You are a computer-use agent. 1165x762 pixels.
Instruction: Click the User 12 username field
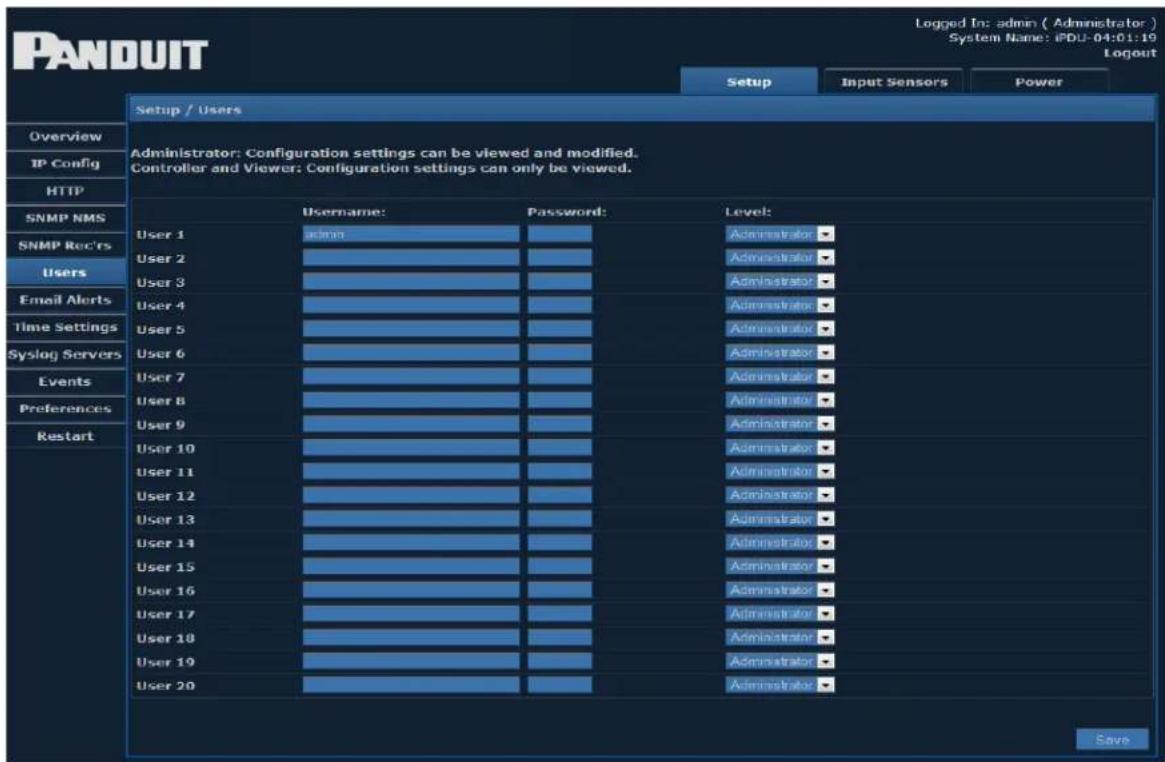[411, 495]
